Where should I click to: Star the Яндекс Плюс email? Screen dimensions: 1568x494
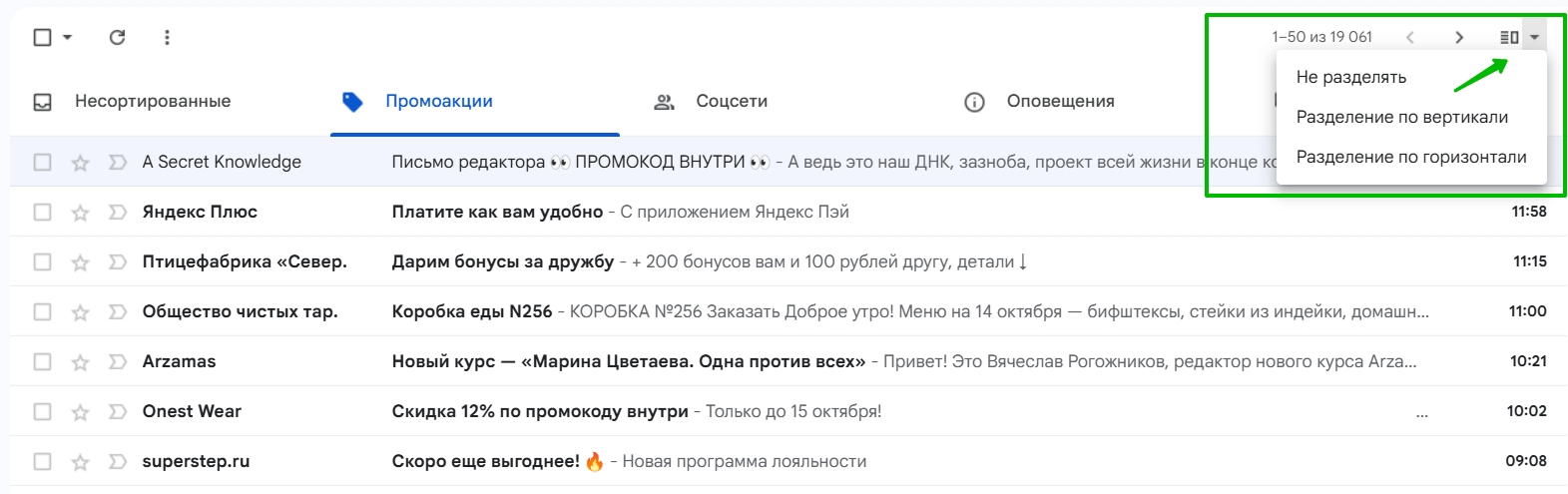point(81,213)
